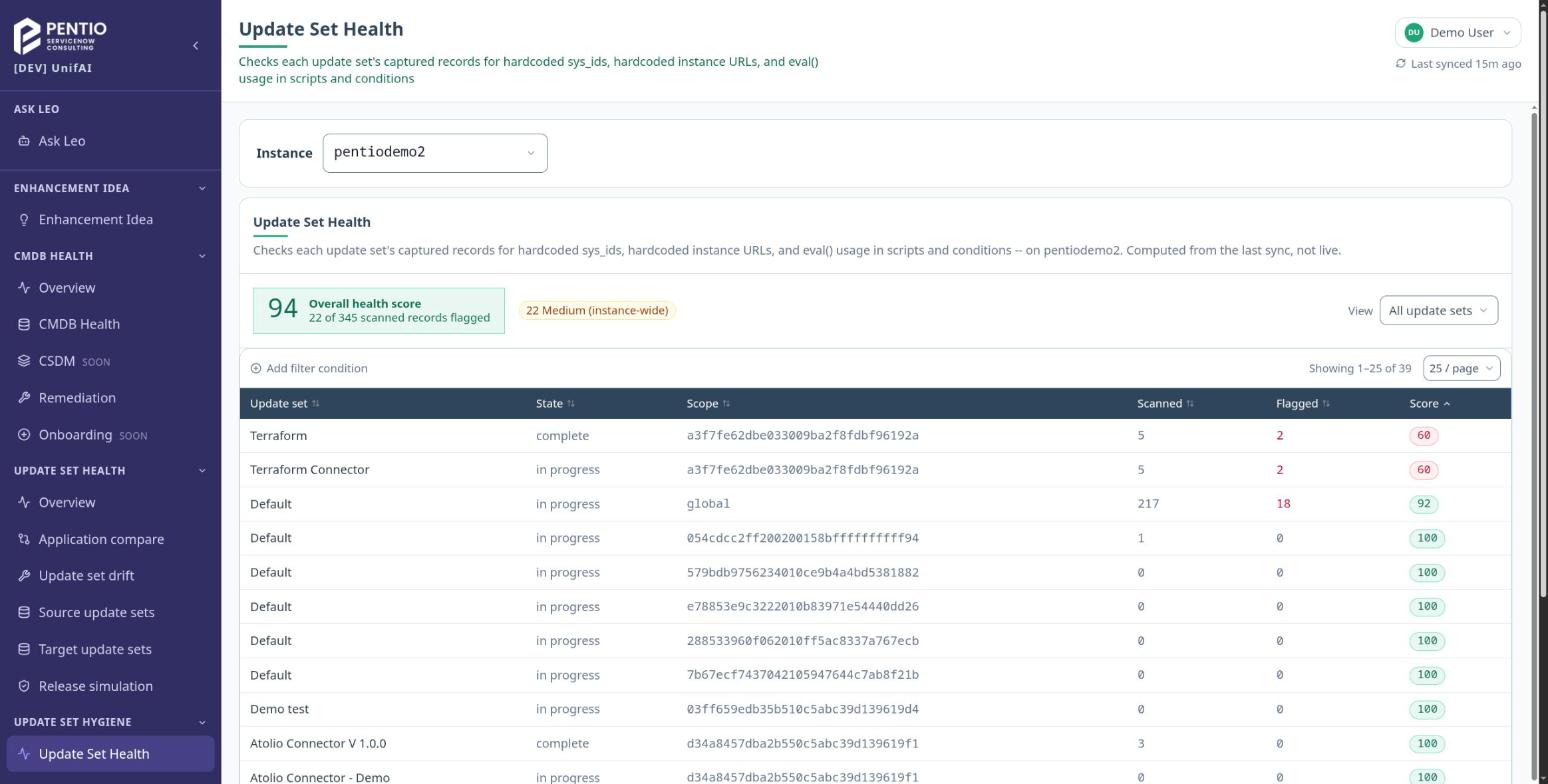Click the Update set drift wrench icon

tap(24, 576)
